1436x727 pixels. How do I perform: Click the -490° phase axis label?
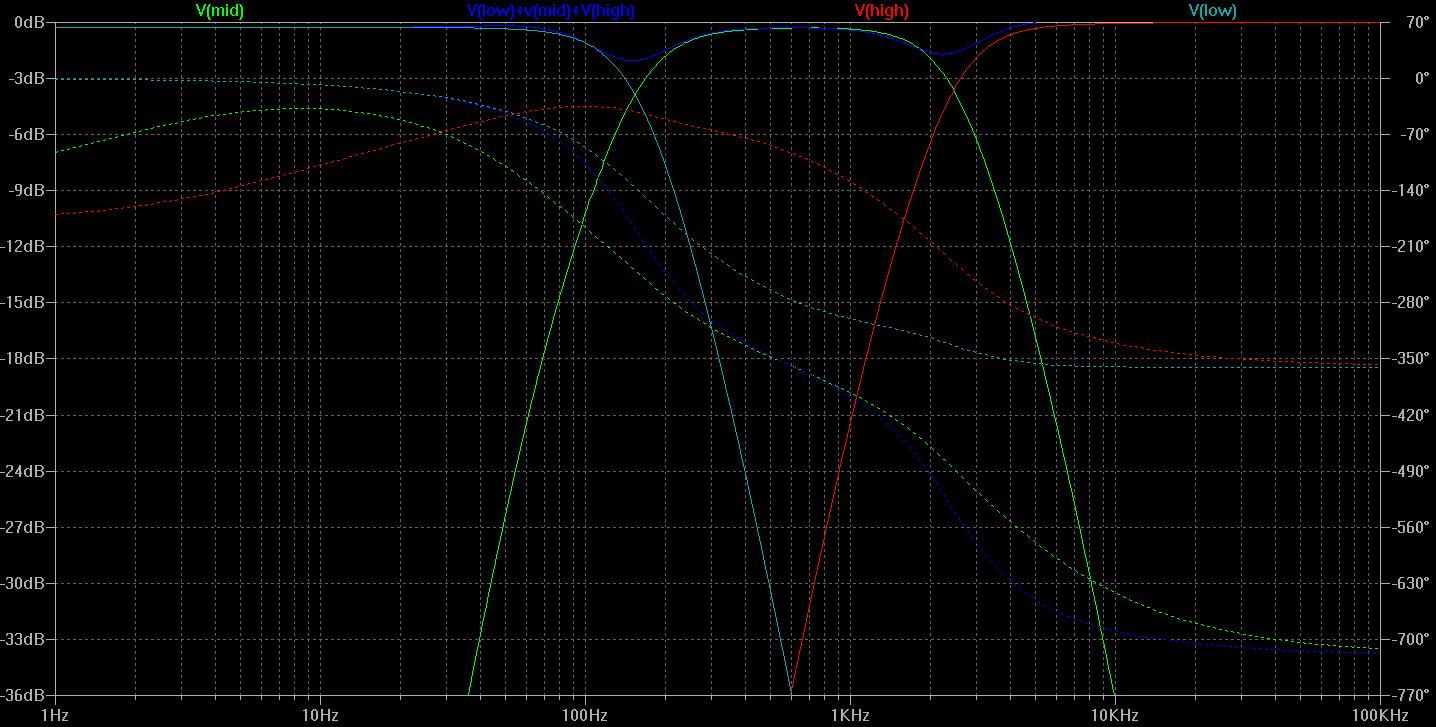pos(1409,470)
